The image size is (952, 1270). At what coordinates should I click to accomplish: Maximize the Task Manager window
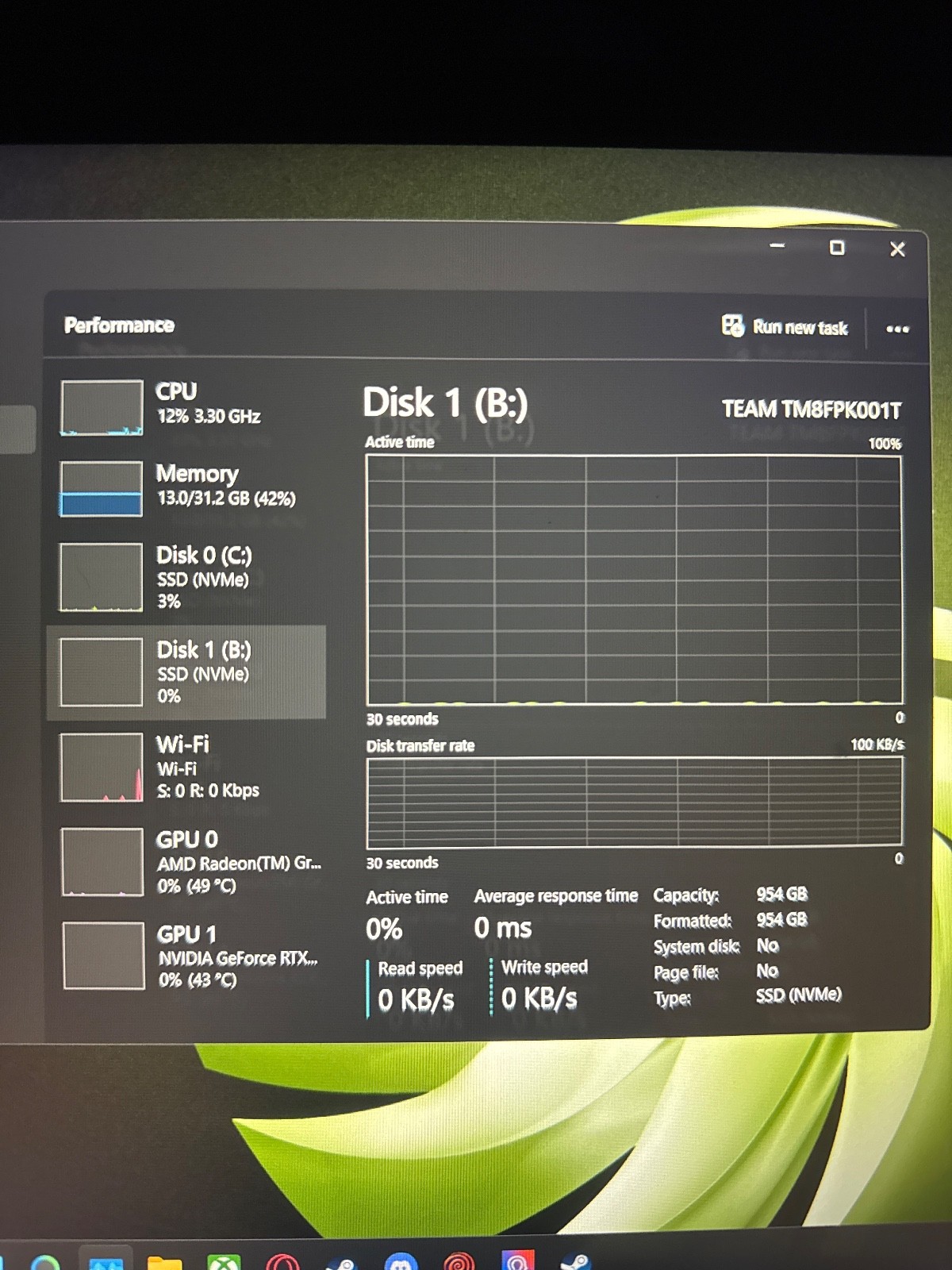click(837, 248)
